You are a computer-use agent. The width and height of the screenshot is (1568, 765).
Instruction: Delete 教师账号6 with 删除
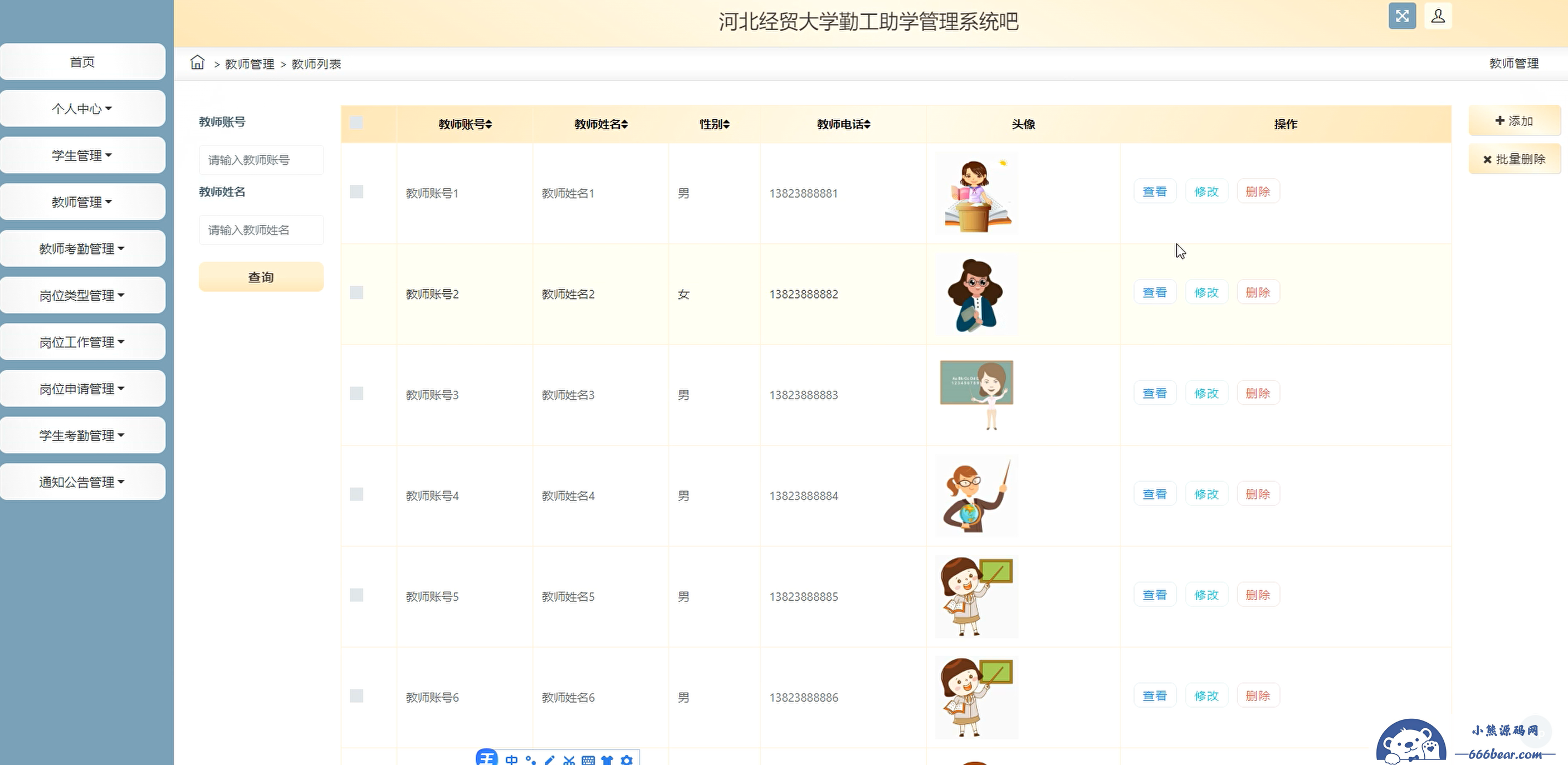[1258, 695]
